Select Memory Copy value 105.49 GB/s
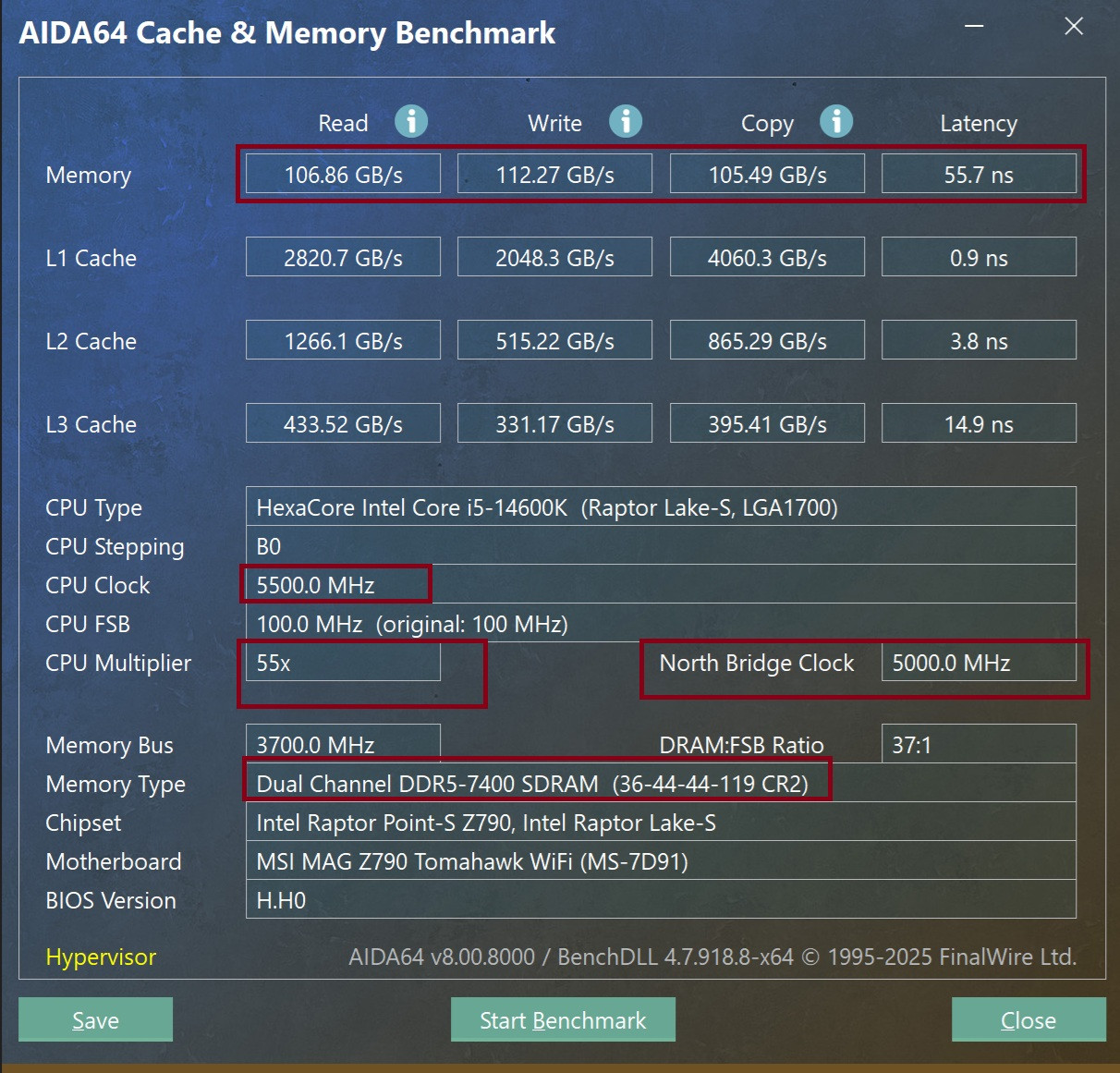1120x1073 pixels. [767, 174]
